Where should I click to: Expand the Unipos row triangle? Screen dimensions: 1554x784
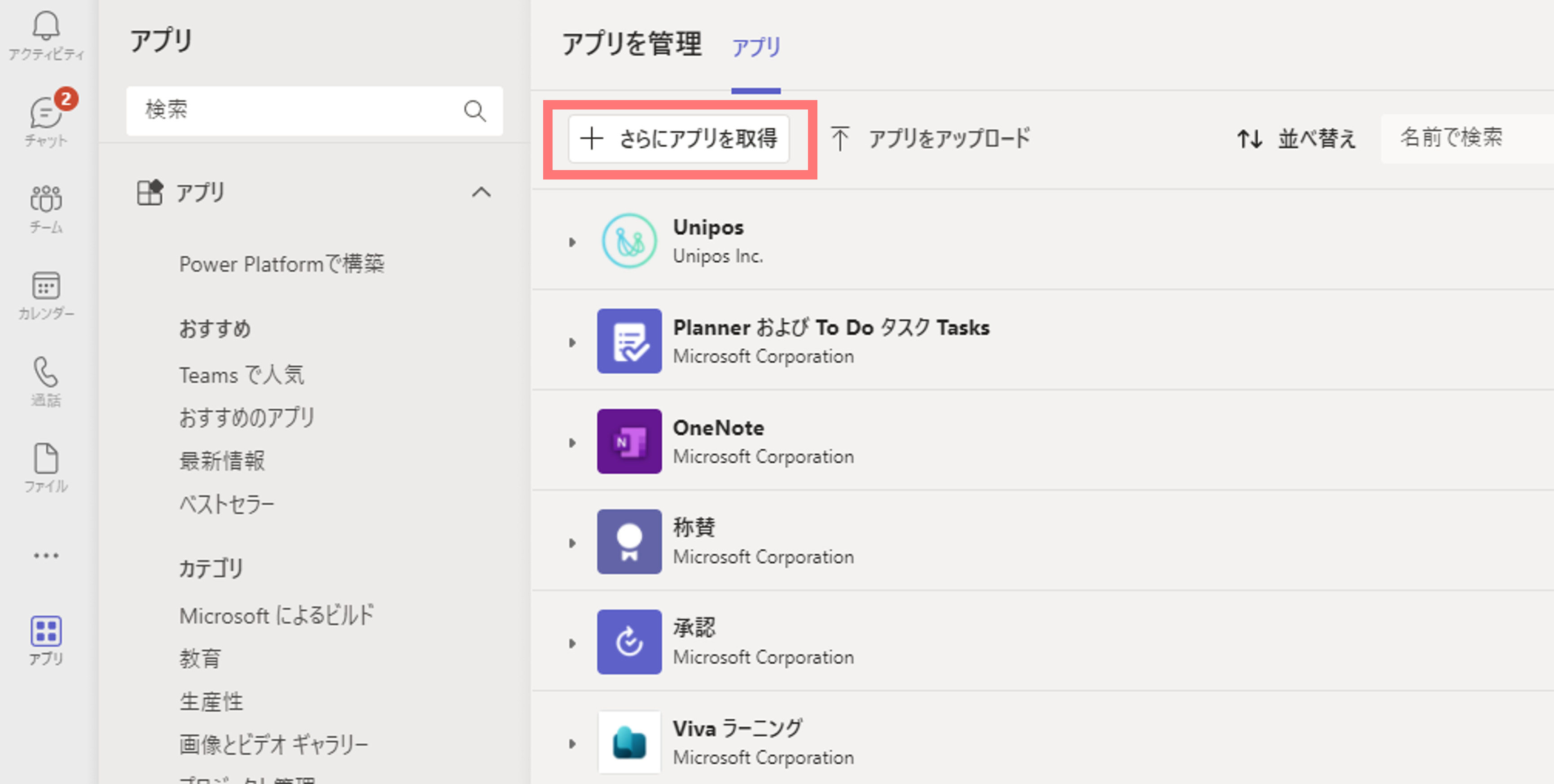[x=572, y=242]
